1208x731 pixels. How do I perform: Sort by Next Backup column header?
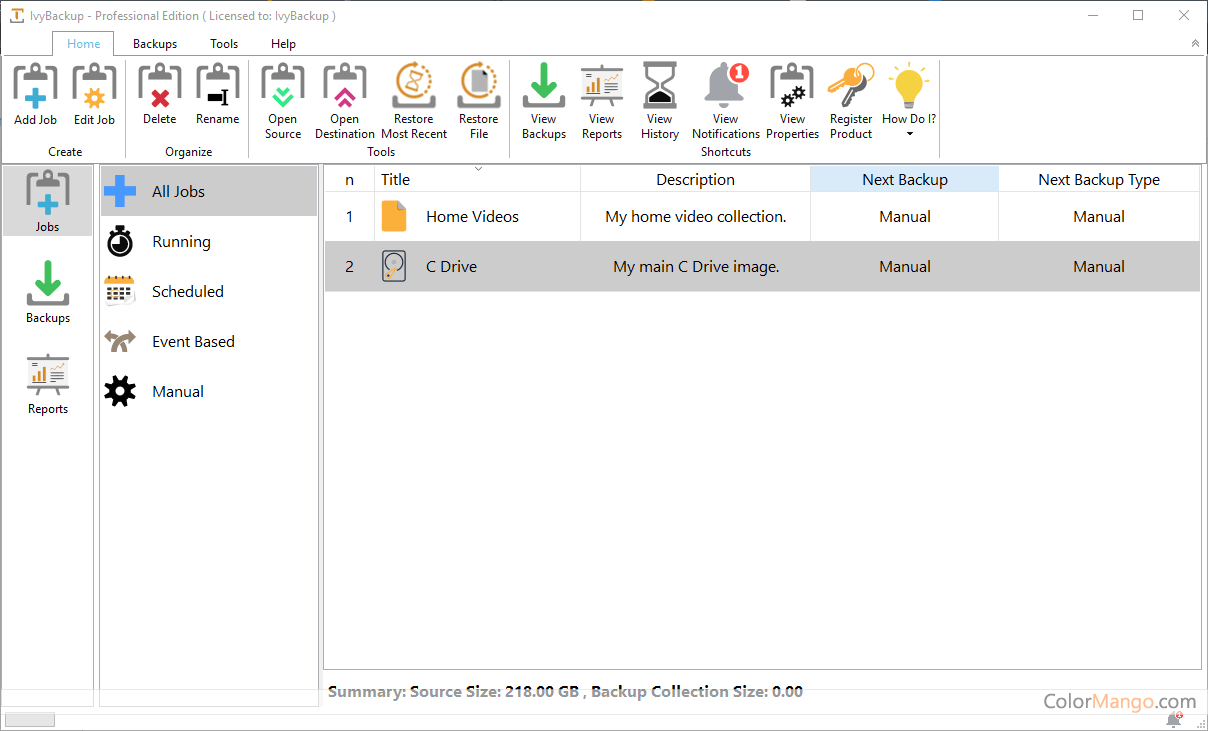click(904, 180)
